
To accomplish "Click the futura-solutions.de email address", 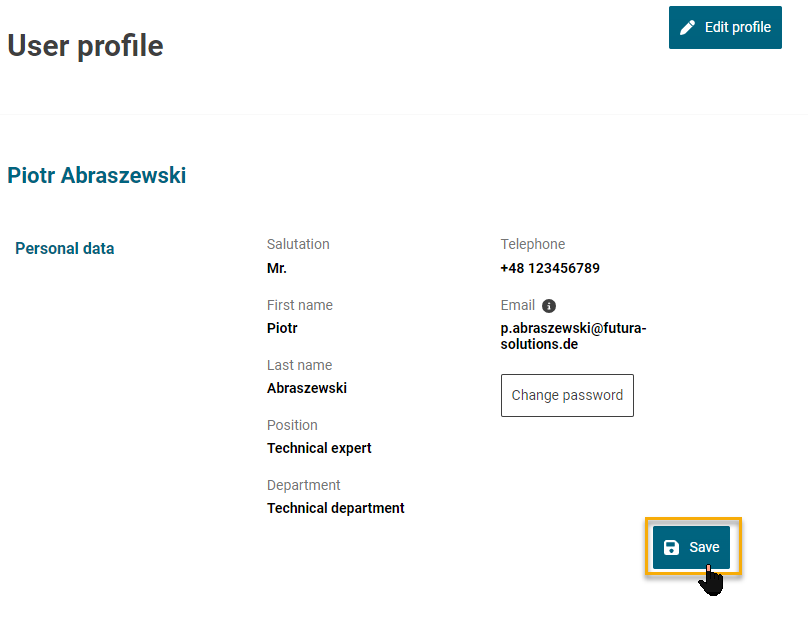I will (x=573, y=336).
